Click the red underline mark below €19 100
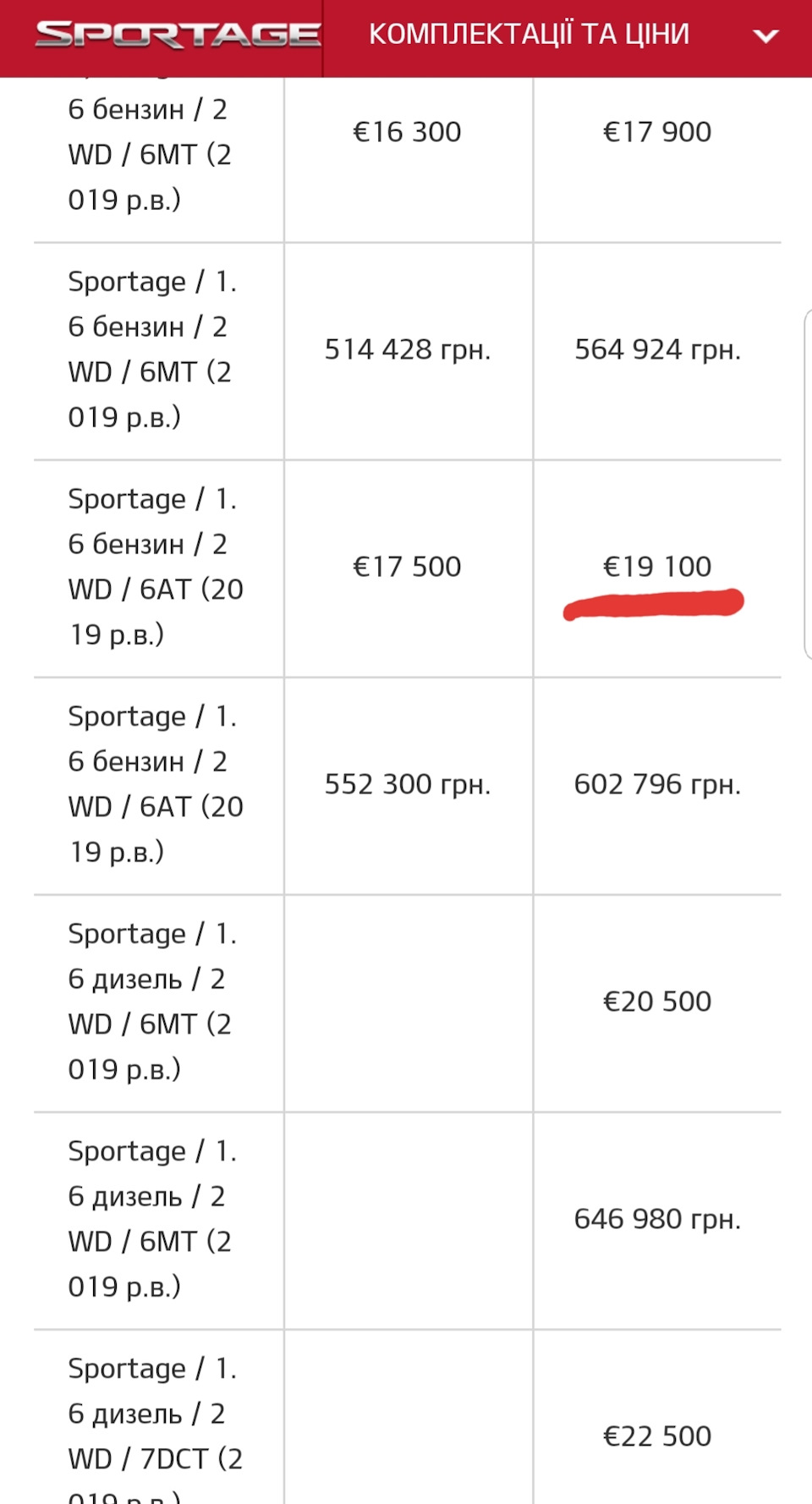812x1504 pixels. pos(654,604)
